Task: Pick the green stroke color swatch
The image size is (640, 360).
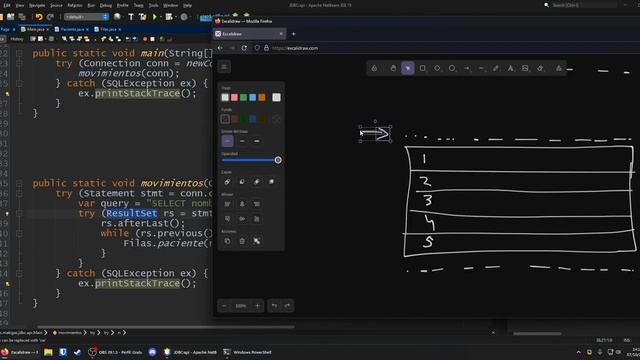Action: point(243,97)
